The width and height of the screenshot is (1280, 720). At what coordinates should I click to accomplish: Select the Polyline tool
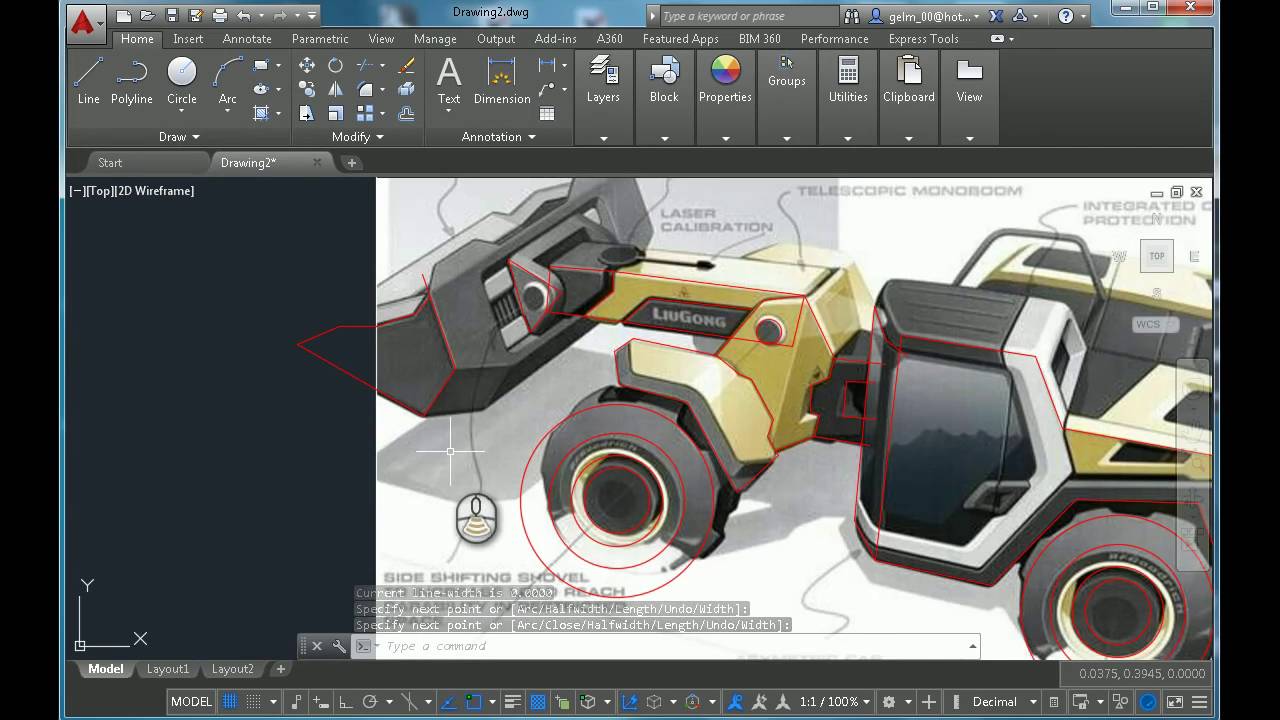(131, 80)
